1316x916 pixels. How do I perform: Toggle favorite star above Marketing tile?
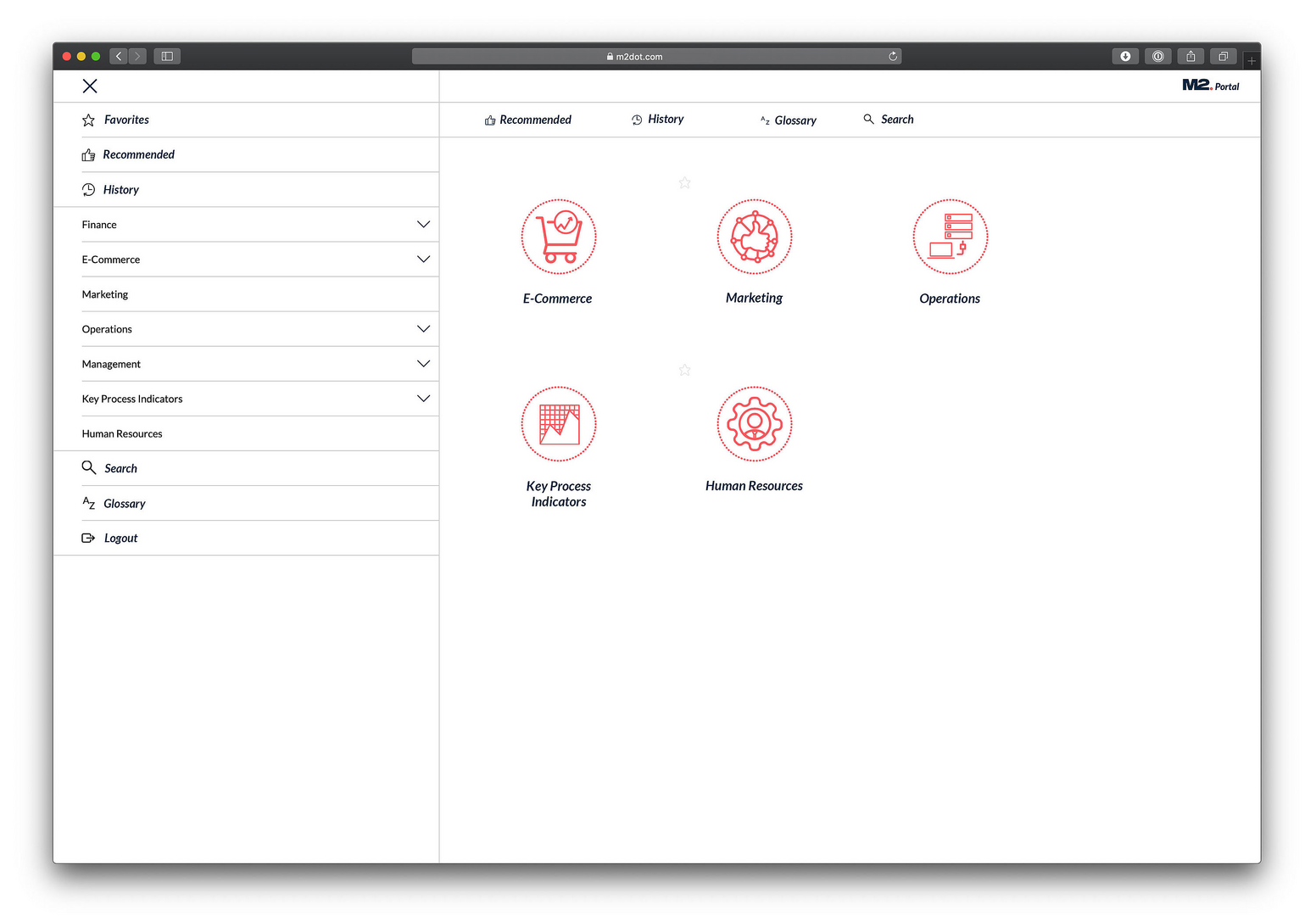point(684,183)
